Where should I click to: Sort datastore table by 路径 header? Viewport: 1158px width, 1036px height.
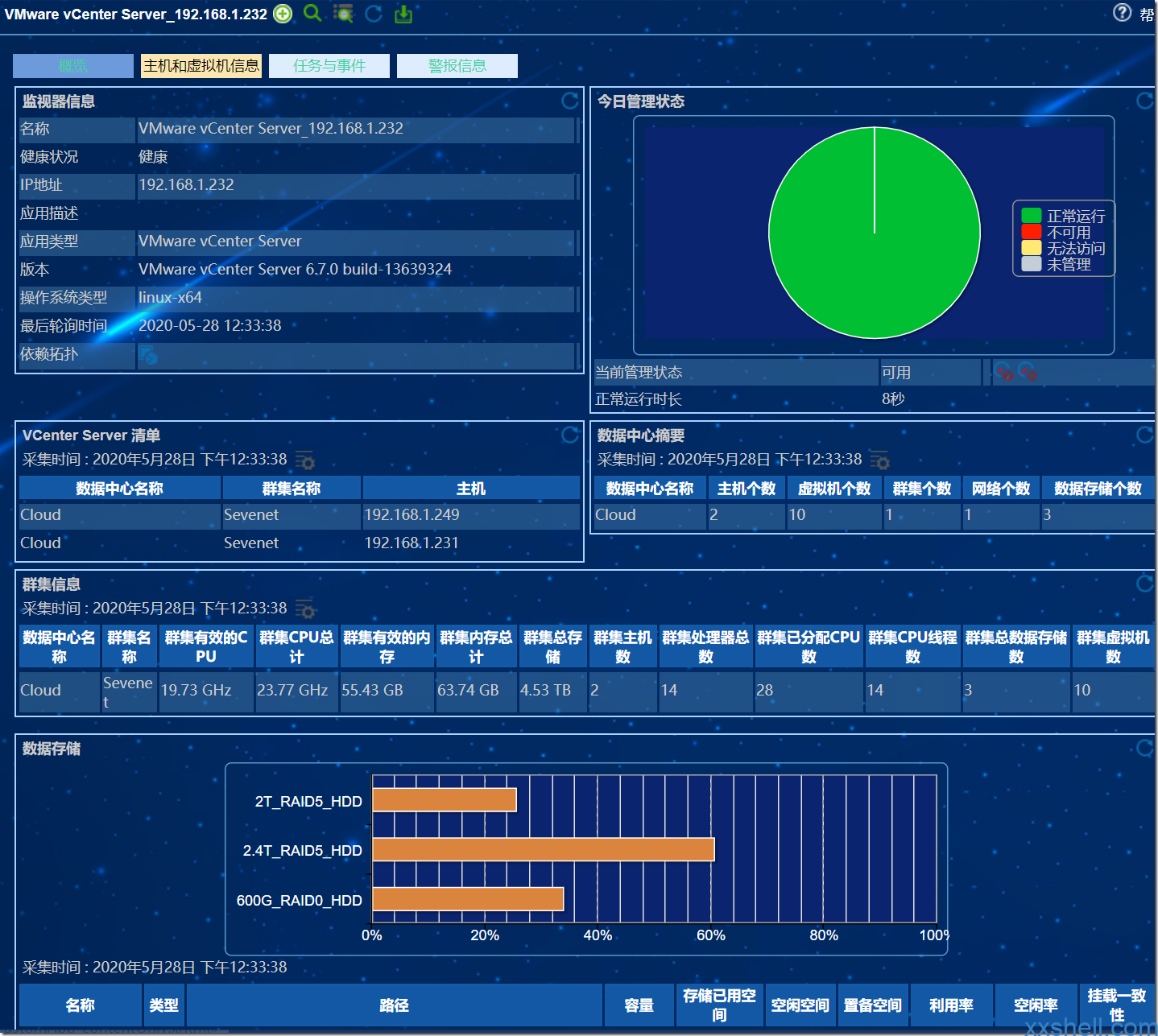[x=395, y=1005]
